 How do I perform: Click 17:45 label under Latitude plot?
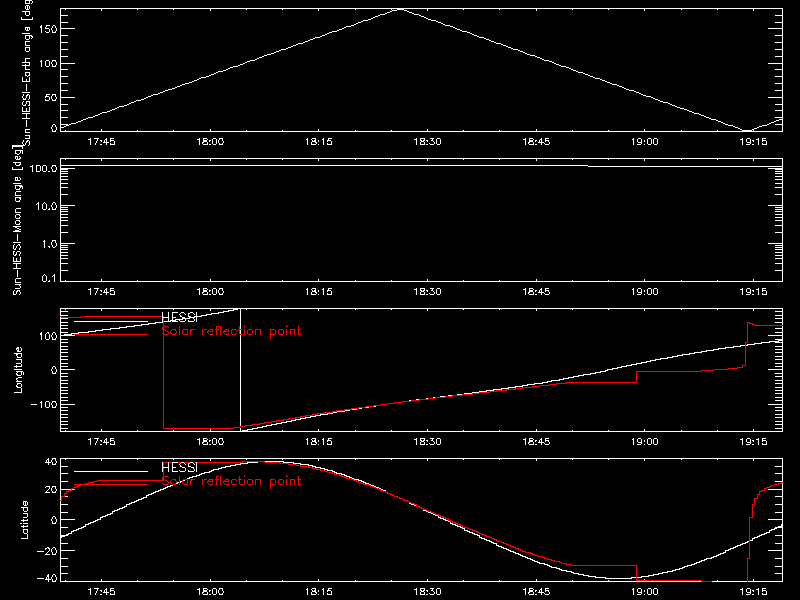(101, 592)
